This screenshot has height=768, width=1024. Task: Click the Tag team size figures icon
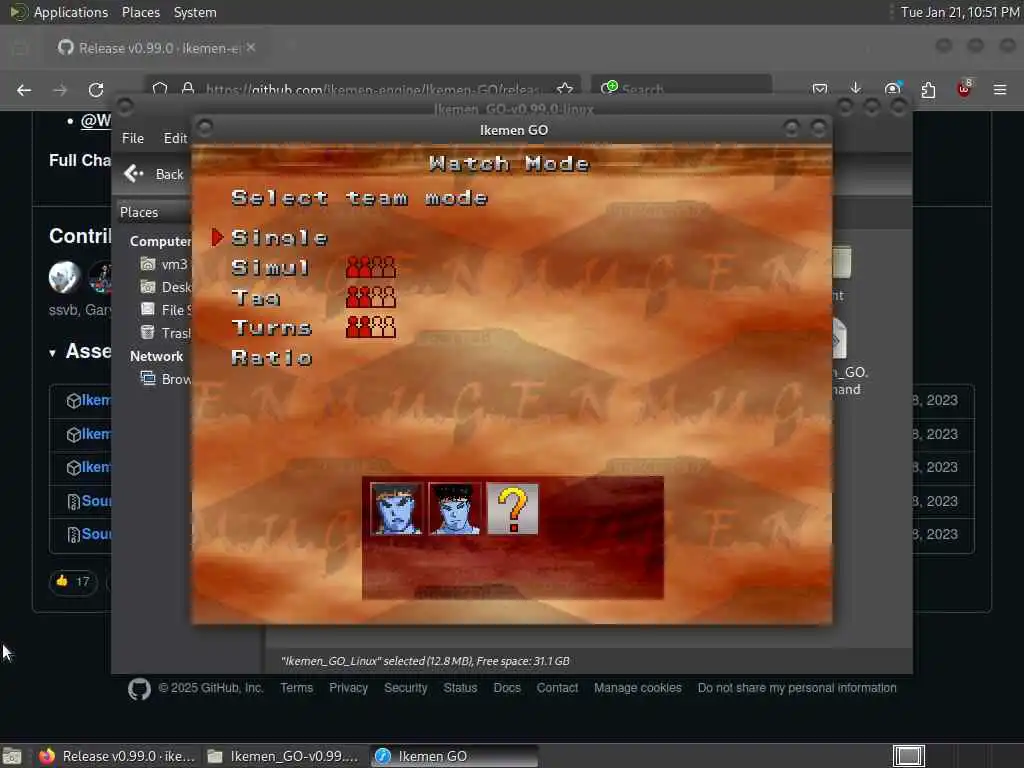click(370, 297)
